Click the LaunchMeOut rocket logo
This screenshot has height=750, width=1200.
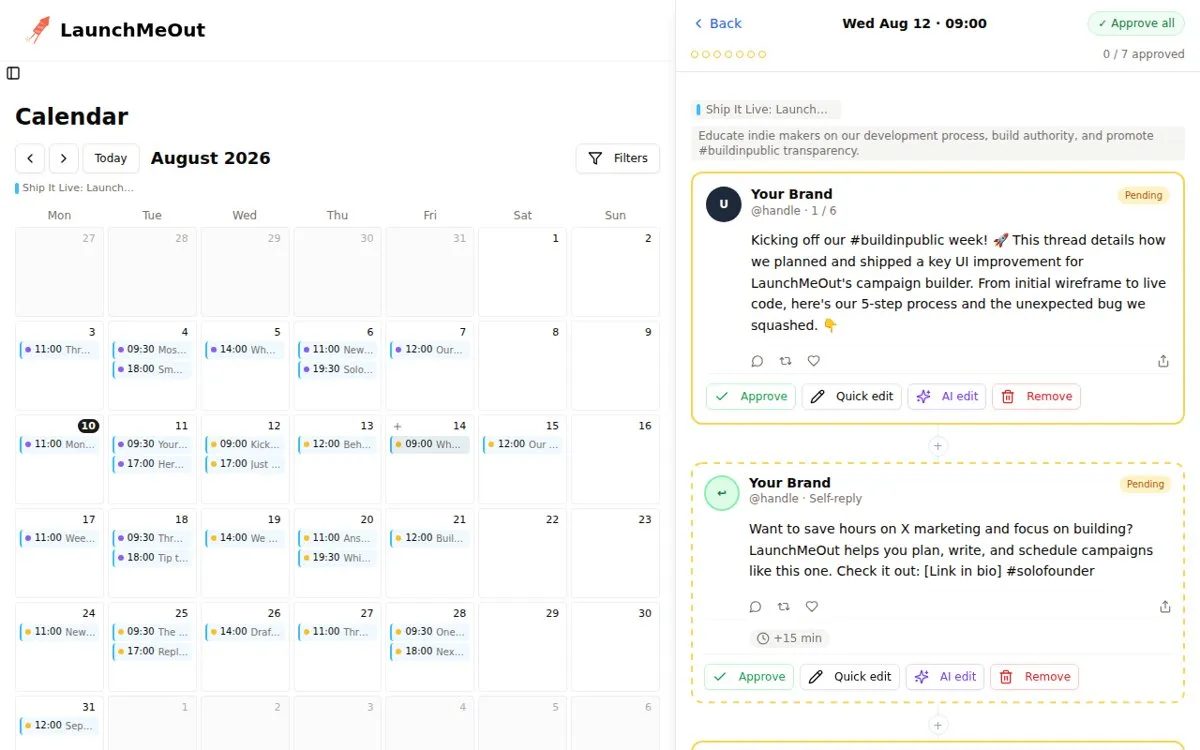(37, 30)
